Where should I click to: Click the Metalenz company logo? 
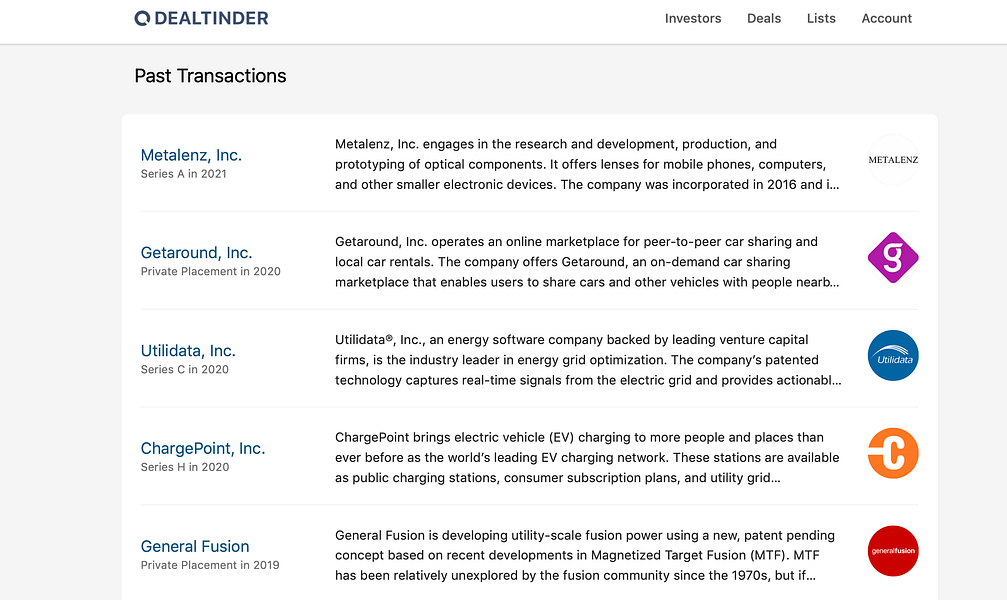point(893,160)
